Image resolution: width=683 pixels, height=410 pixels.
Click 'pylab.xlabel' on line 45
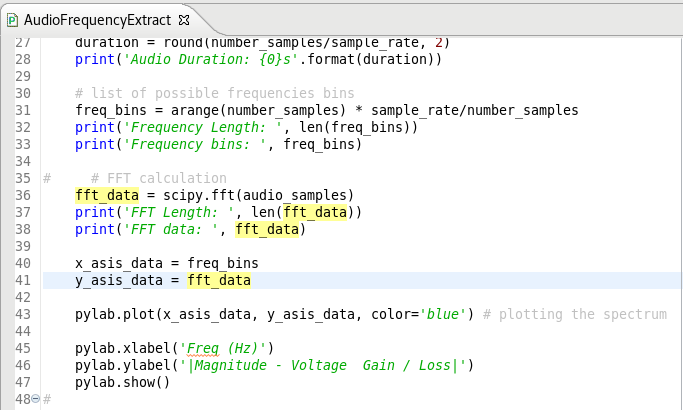click(x=123, y=348)
